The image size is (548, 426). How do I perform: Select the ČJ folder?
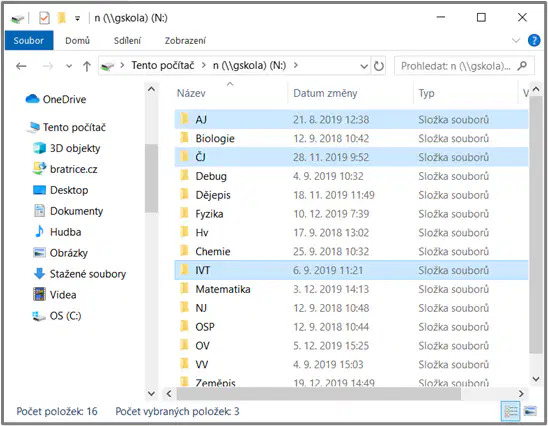coord(351,157)
